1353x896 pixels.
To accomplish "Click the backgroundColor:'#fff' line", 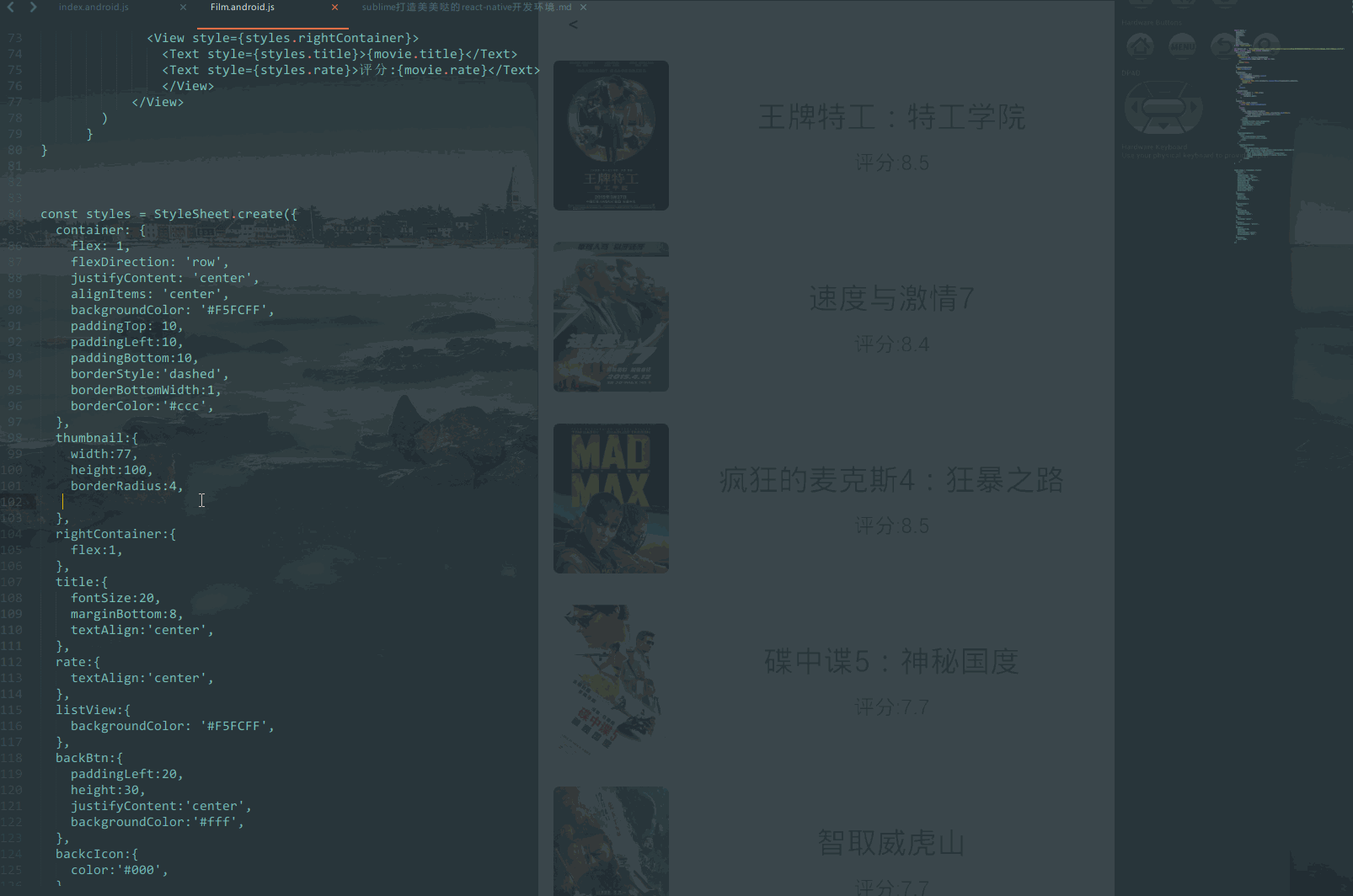I will click(158, 822).
